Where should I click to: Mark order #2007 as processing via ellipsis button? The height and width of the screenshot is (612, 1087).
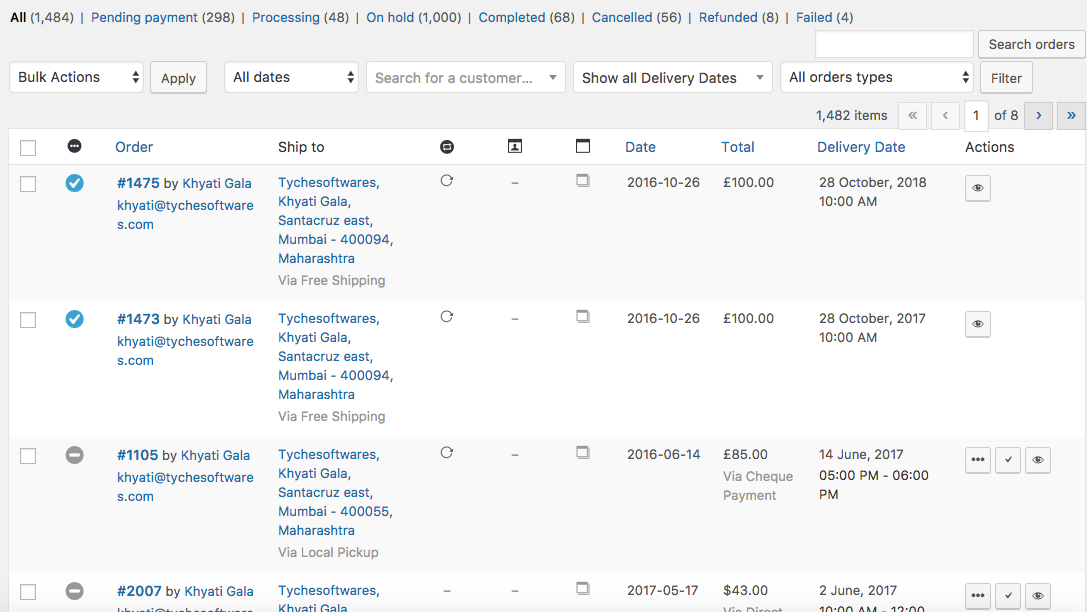[977, 595]
